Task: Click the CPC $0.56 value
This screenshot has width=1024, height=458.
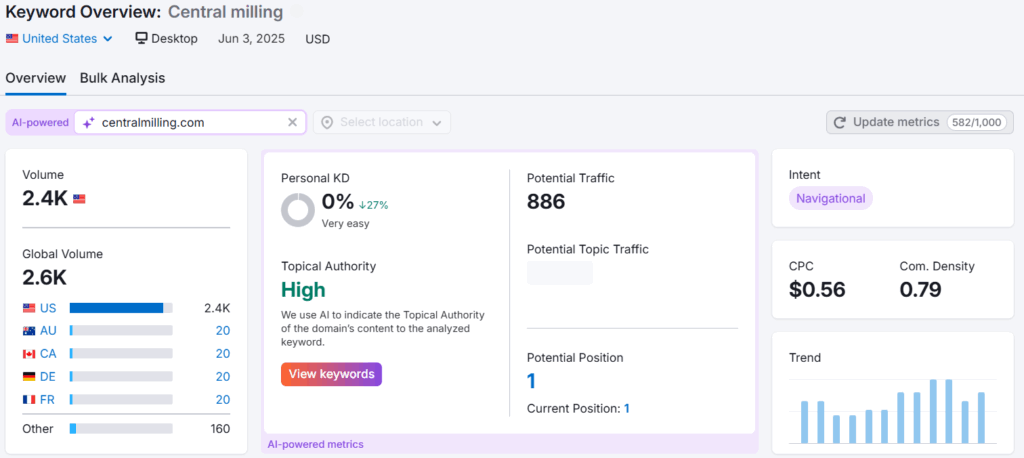Action: tap(817, 289)
